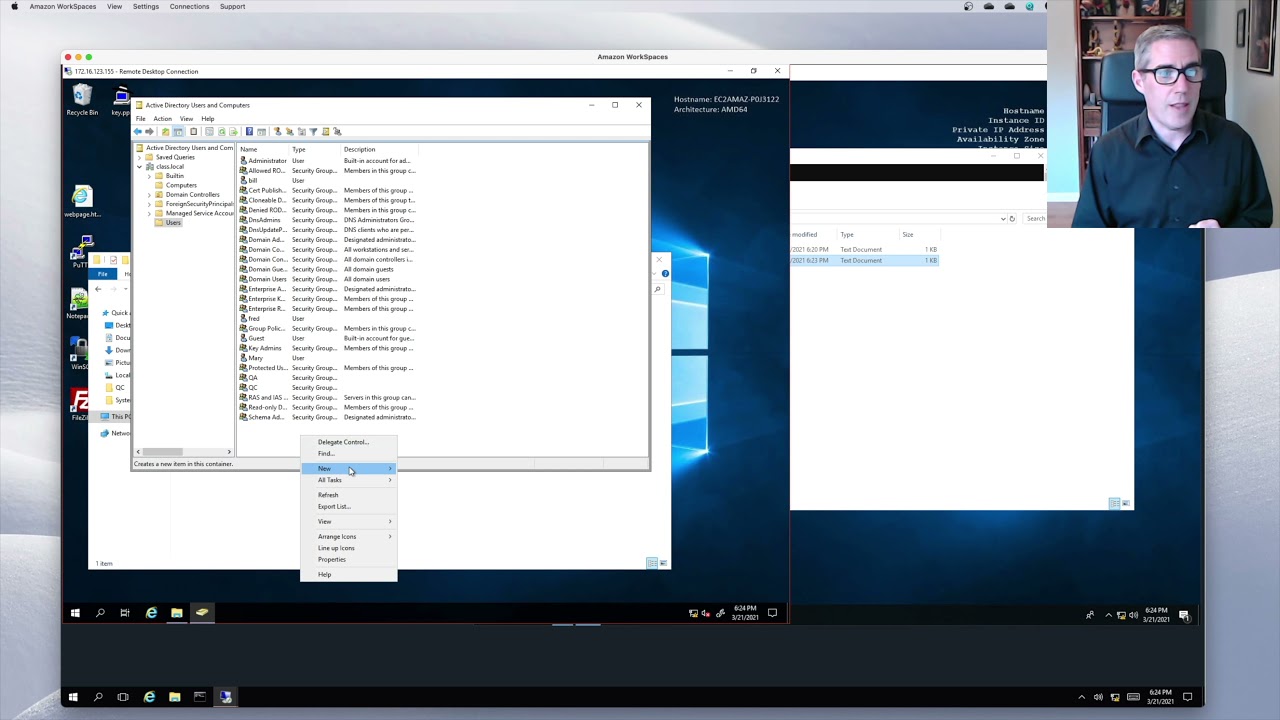
Task: Click the Back arrow in ADUC toolbar
Action: (138, 132)
